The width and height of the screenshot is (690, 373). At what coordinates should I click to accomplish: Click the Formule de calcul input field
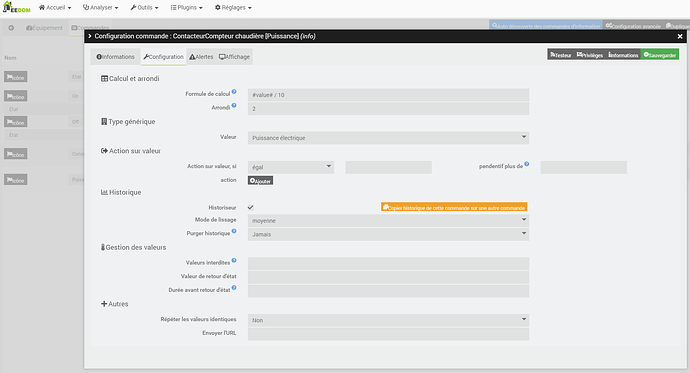(388, 95)
